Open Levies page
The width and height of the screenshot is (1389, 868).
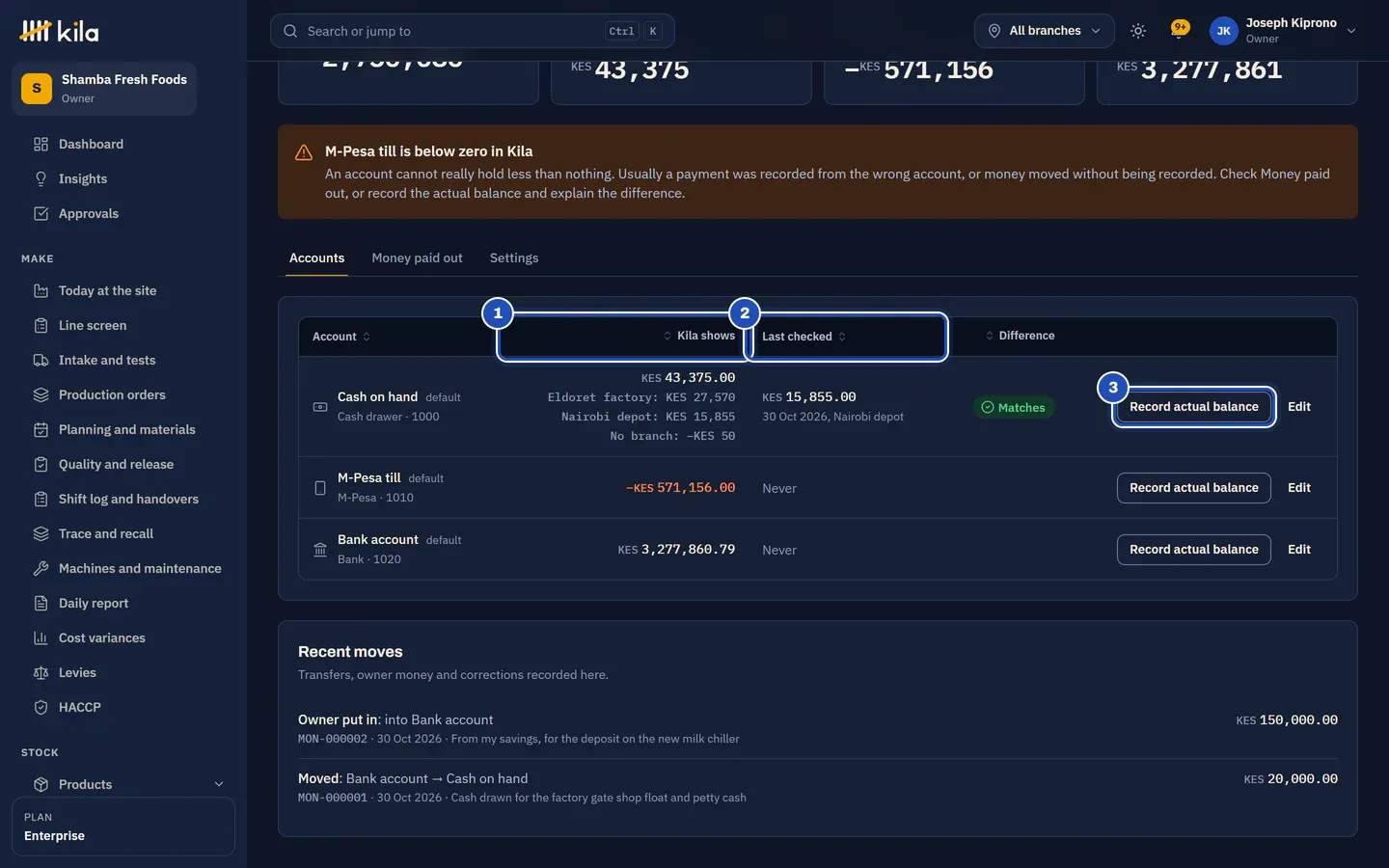tap(123, 672)
